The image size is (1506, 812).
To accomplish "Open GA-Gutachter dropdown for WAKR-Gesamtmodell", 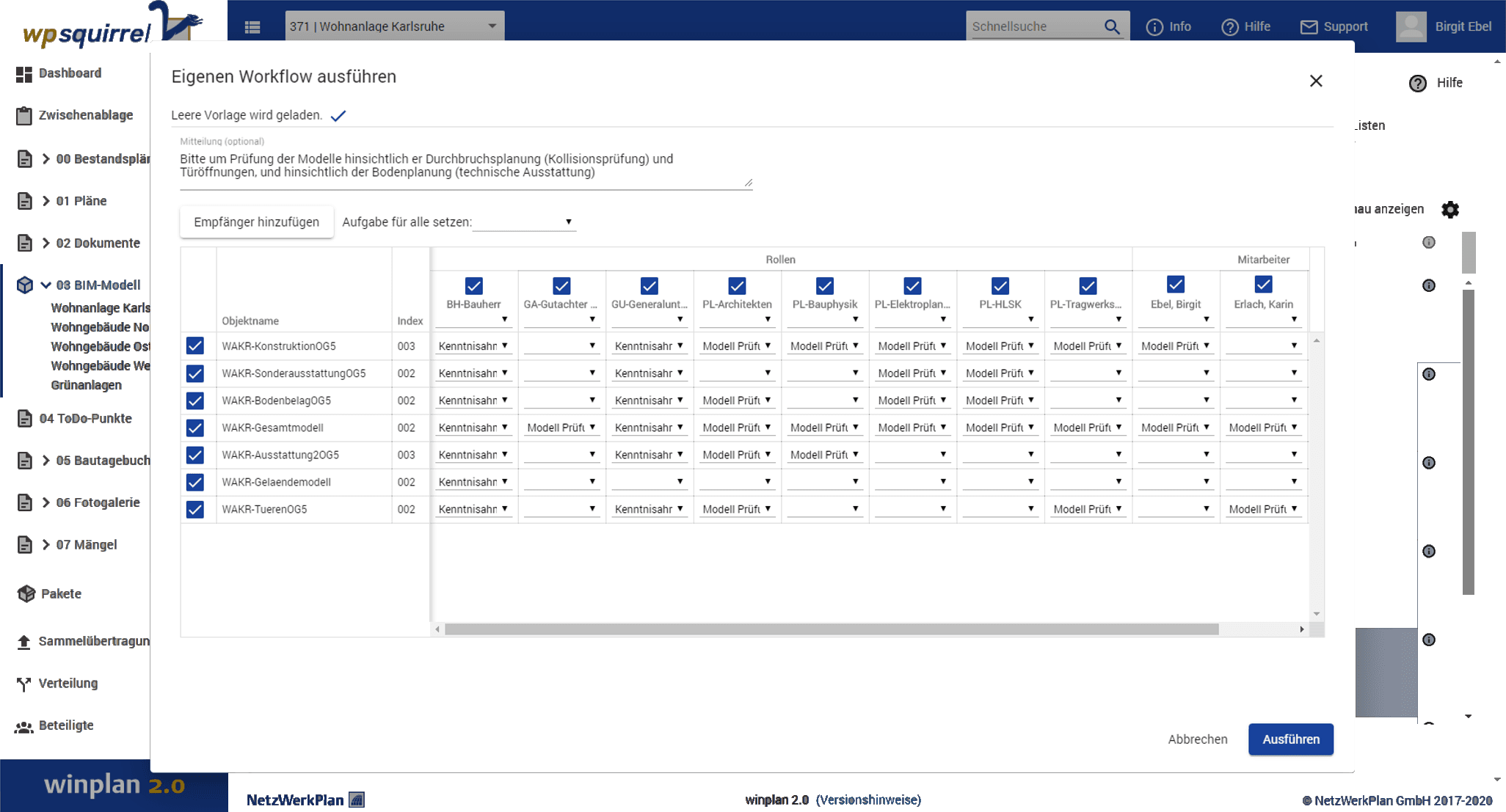I will click(x=561, y=428).
